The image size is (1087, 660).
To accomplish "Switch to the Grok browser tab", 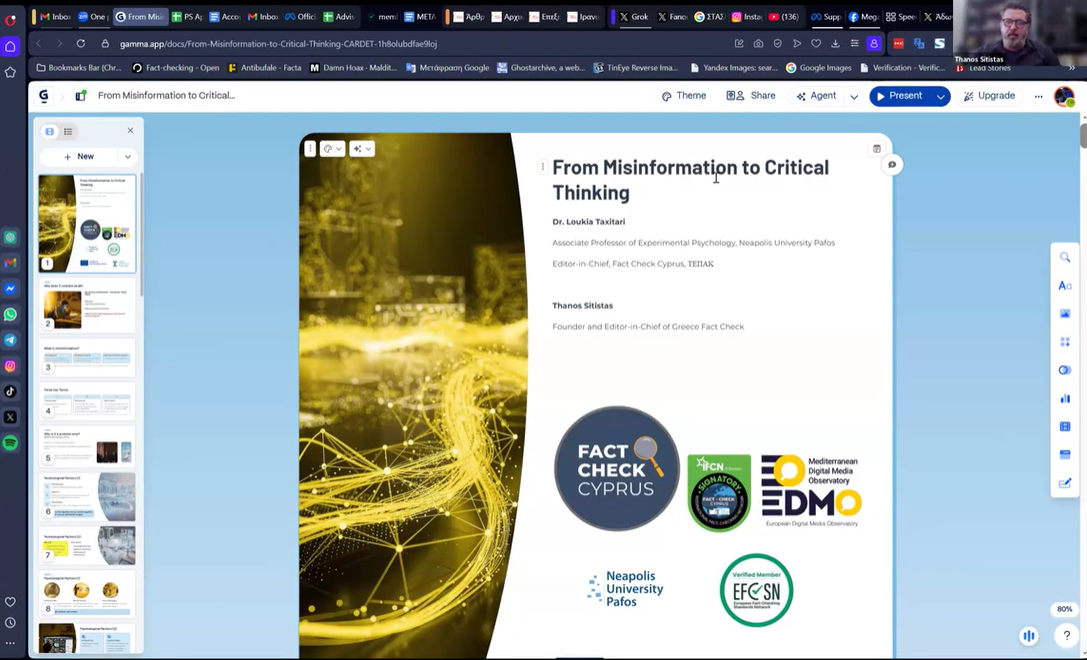I will [634, 17].
